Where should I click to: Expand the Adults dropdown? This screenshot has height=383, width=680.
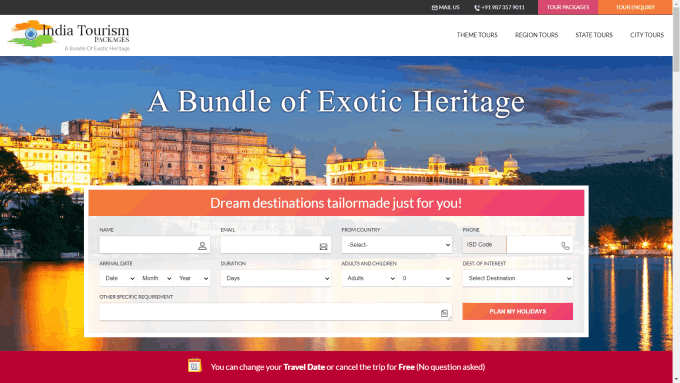369,278
